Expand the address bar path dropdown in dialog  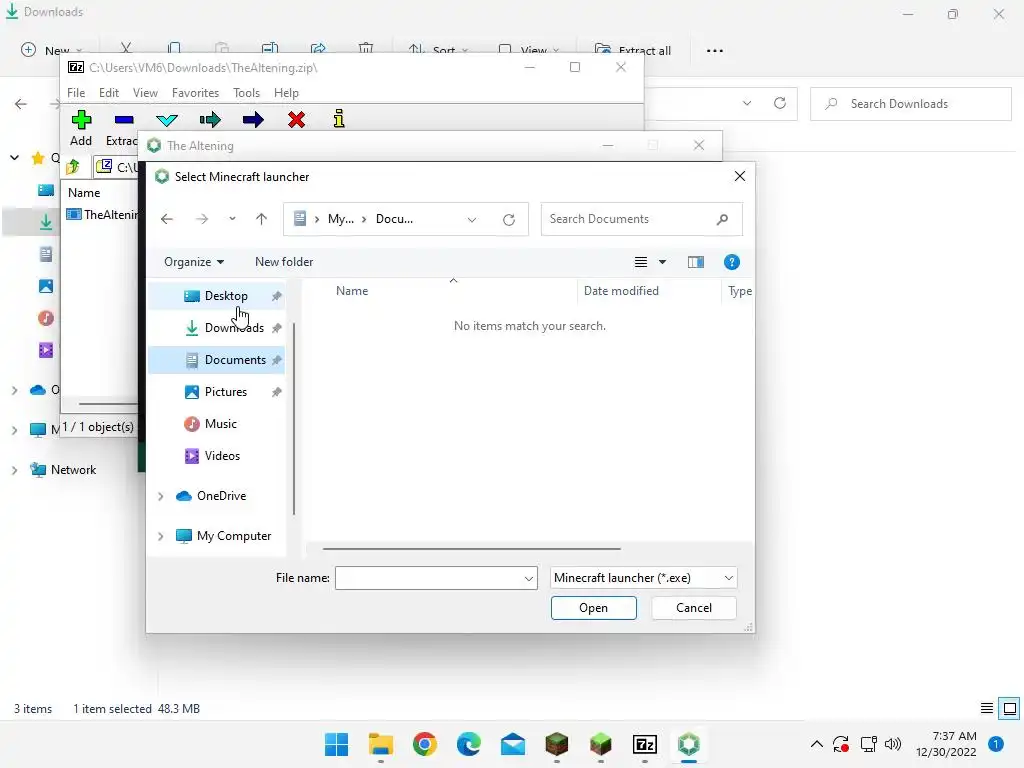pyautogui.click(x=472, y=219)
